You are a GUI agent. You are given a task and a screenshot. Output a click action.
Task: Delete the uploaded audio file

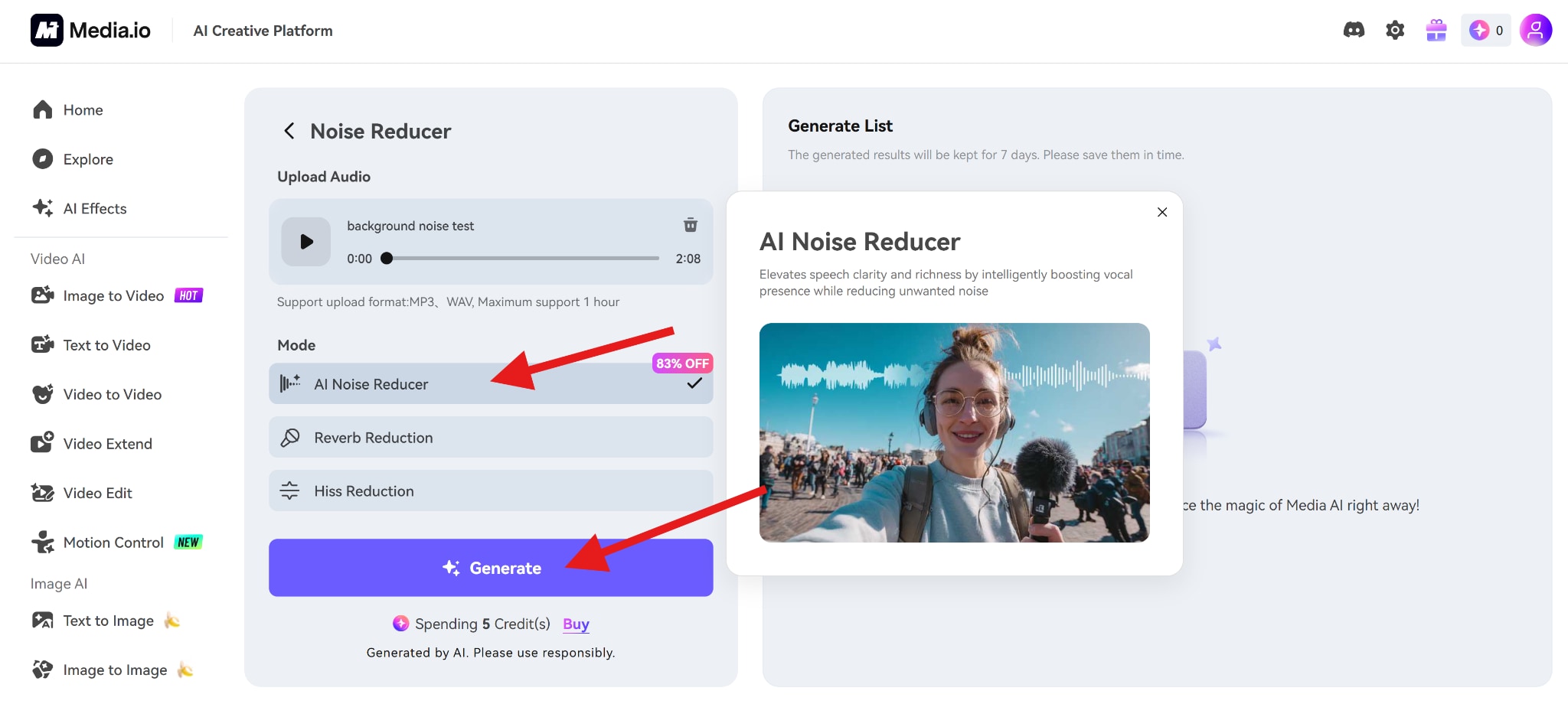pos(690,225)
